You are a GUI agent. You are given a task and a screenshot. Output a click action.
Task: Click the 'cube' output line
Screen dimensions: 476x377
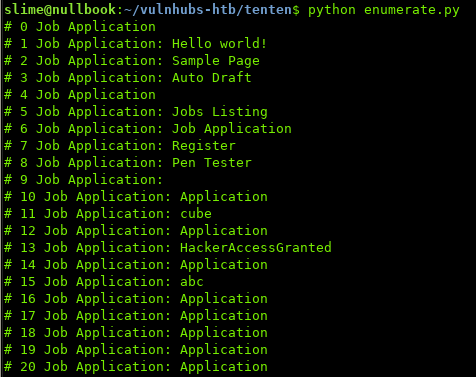pyautogui.click(x=108, y=214)
